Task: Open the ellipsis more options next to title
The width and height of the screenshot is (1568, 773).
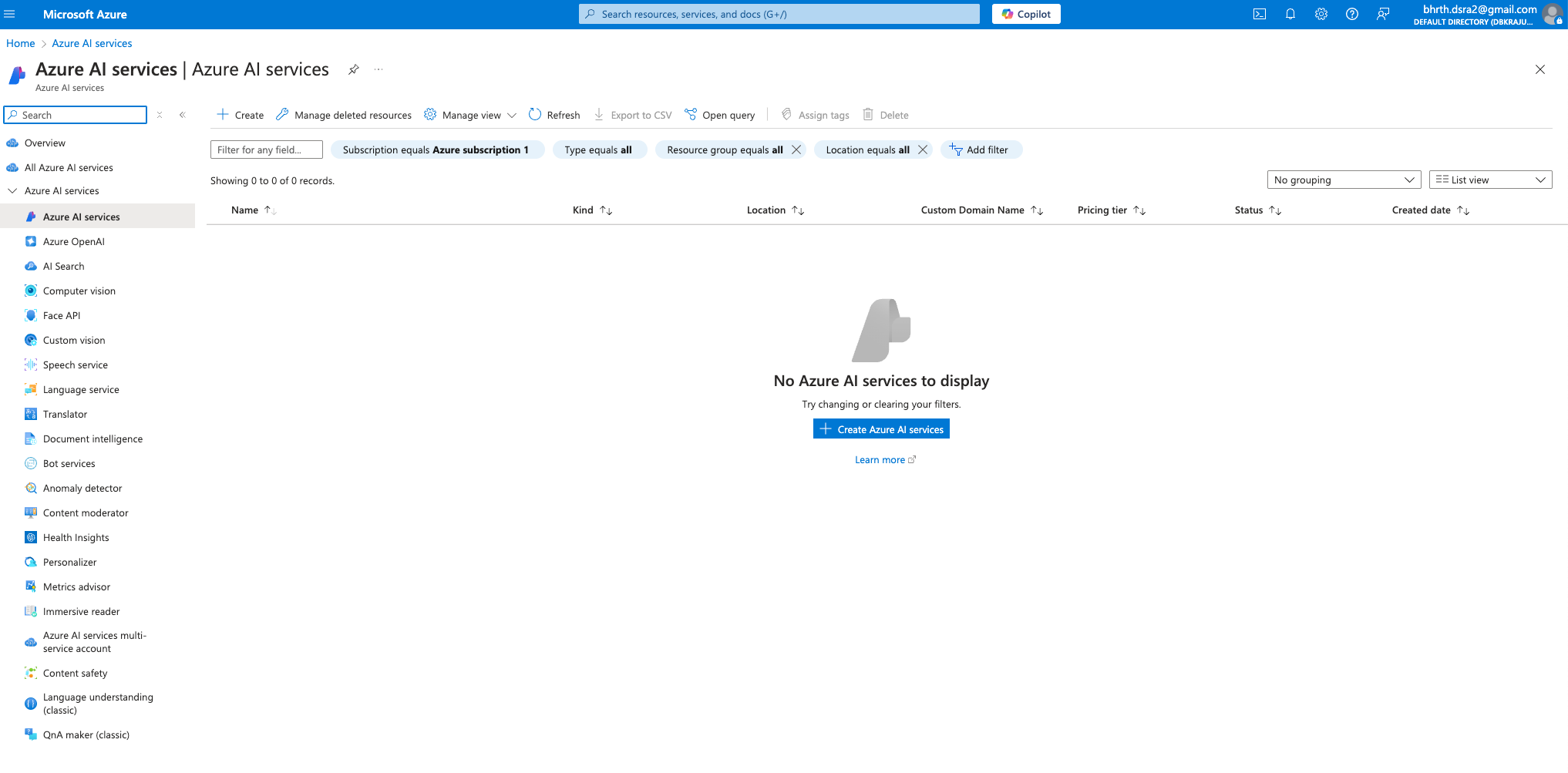Action: [x=379, y=69]
